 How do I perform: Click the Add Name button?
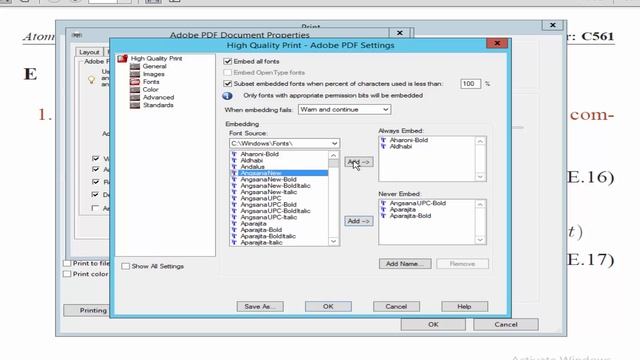(x=405, y=264)
